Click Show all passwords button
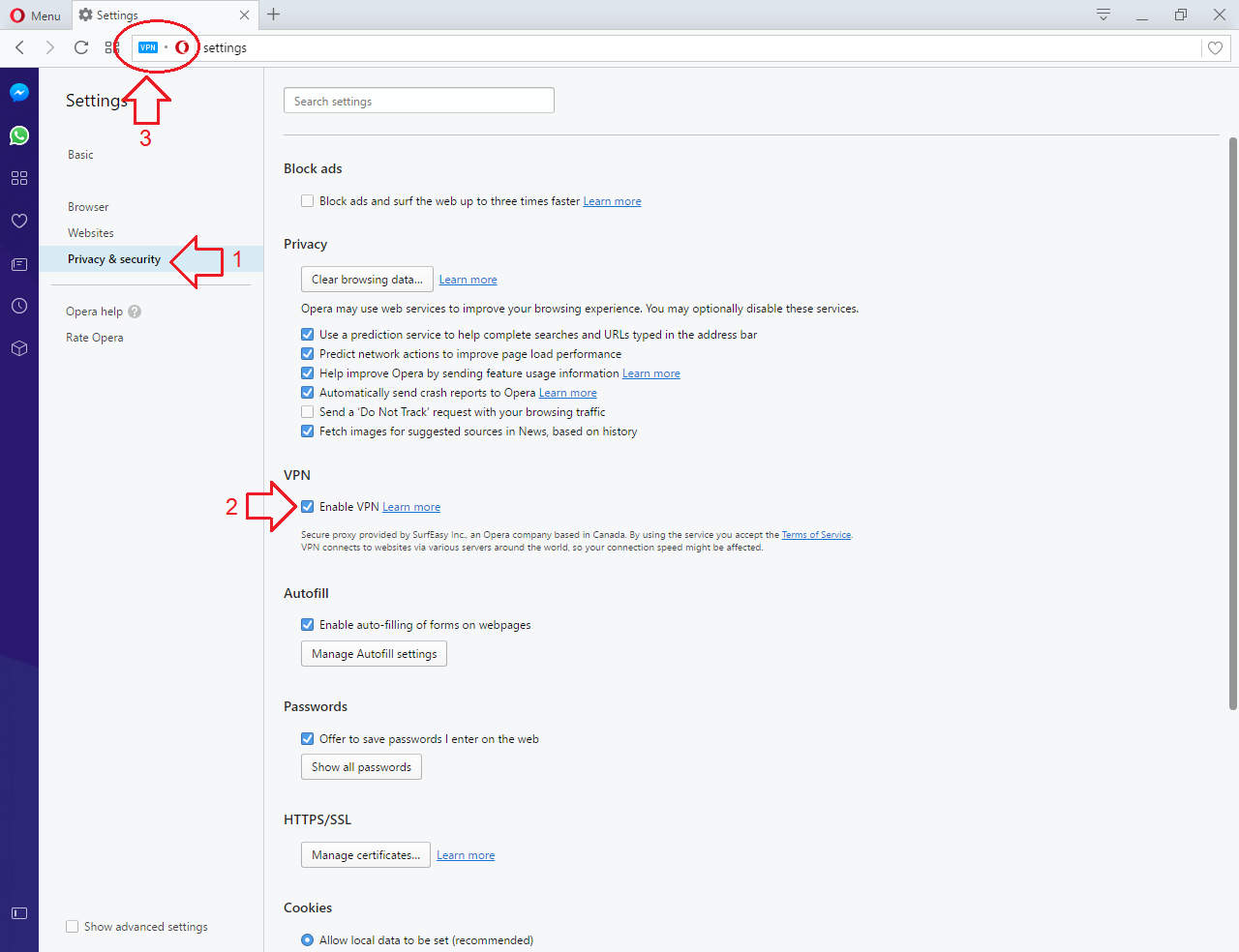1239x952 pixels. [361, 767]
